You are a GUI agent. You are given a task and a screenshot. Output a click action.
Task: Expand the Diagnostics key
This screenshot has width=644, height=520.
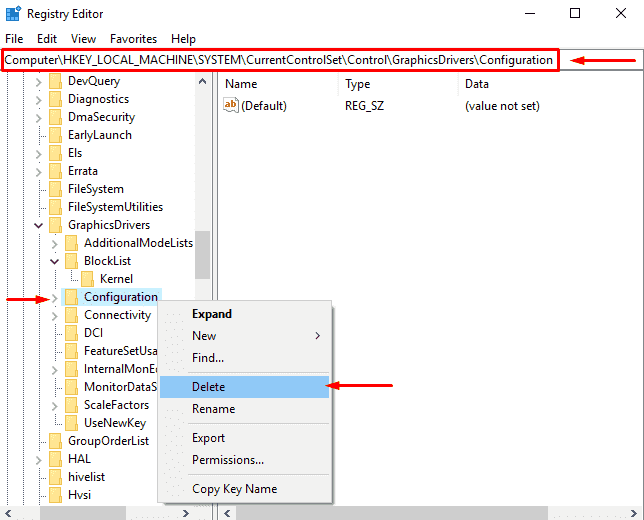pos(39,100)
